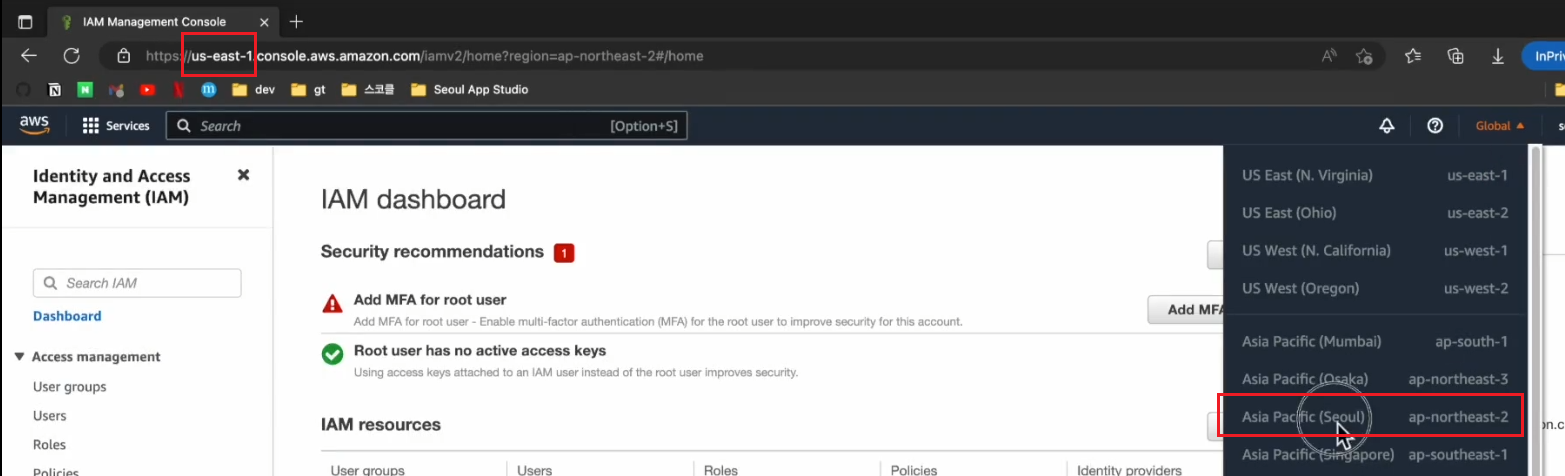The image size is (1565, 476).
Task: Click the 'Identity providers' column header
Action: (1129, 470)
